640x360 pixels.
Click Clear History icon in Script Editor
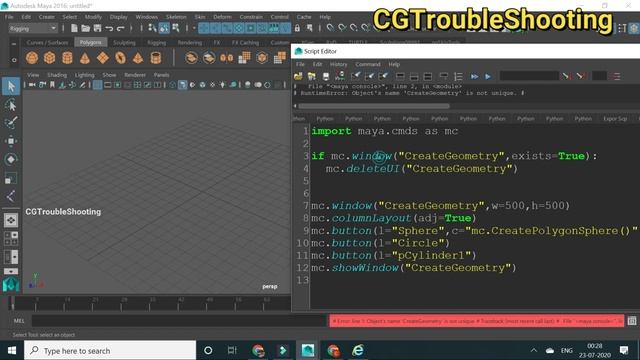[356, 76]
